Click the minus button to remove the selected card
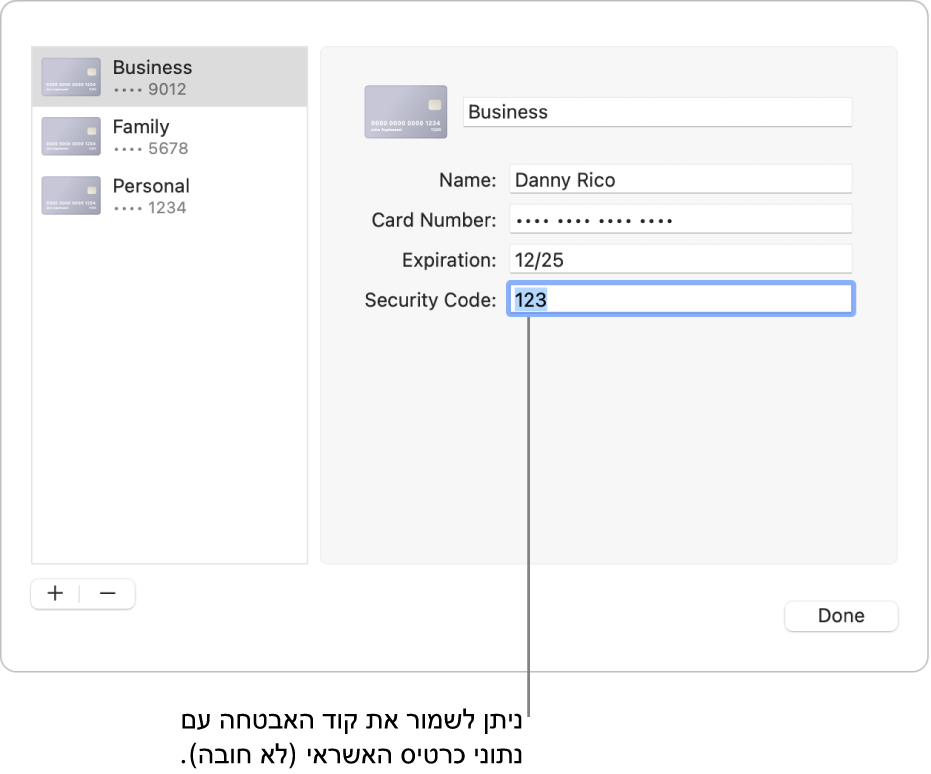This screenshot has width=931, height=774. (107, 593)
